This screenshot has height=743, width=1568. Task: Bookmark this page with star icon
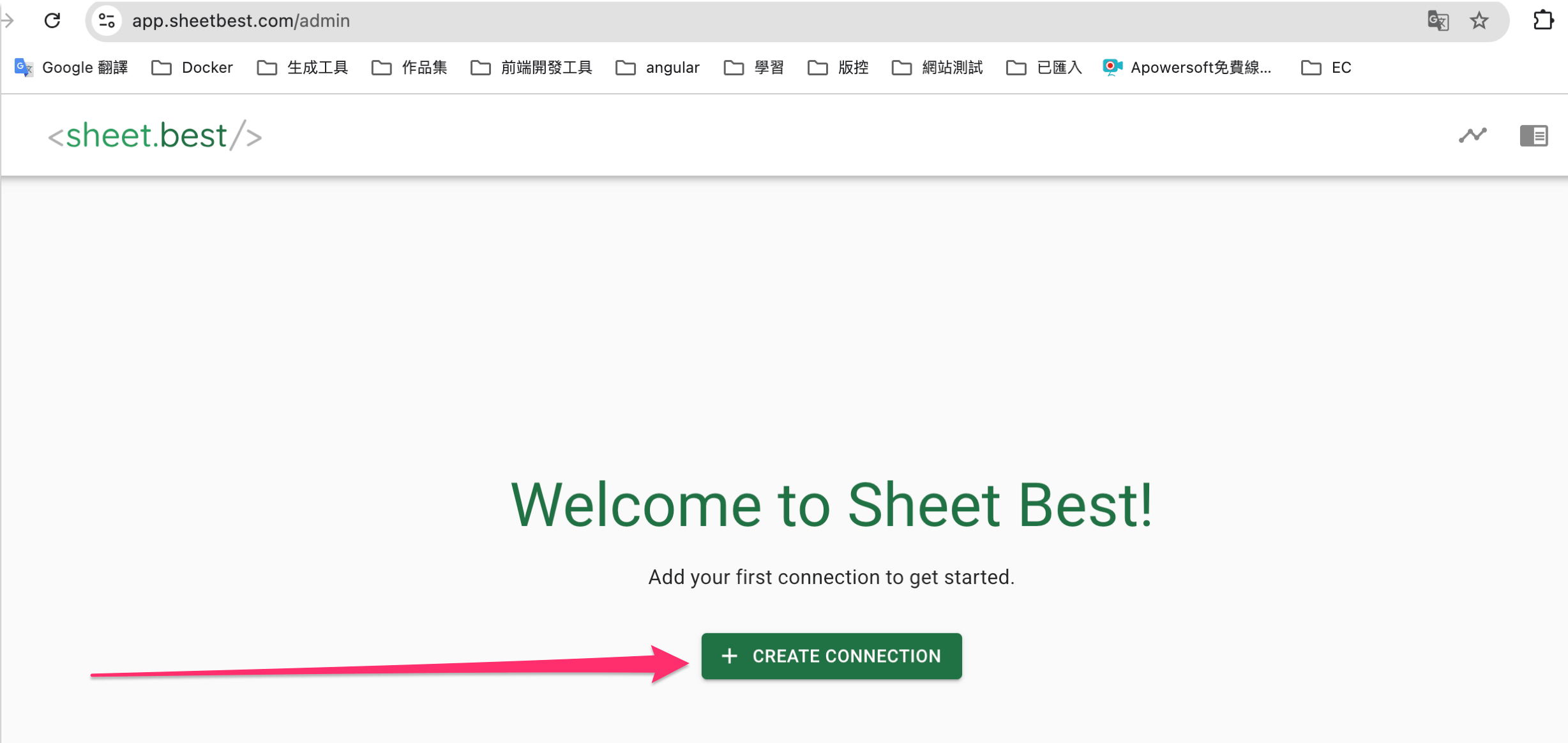pos(1479,20)
